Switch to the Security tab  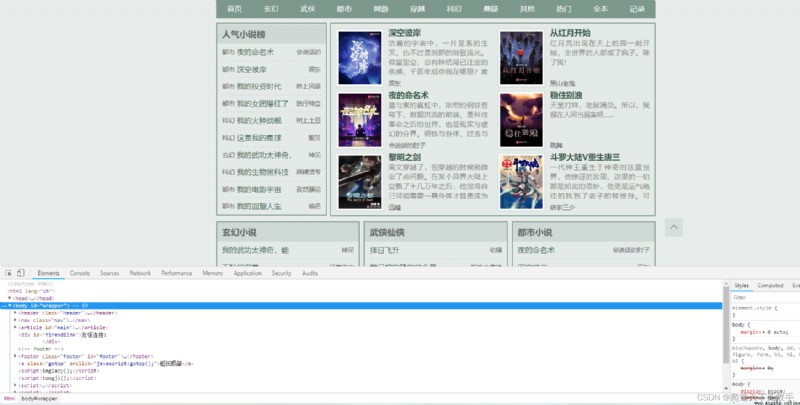pos(281,273)
